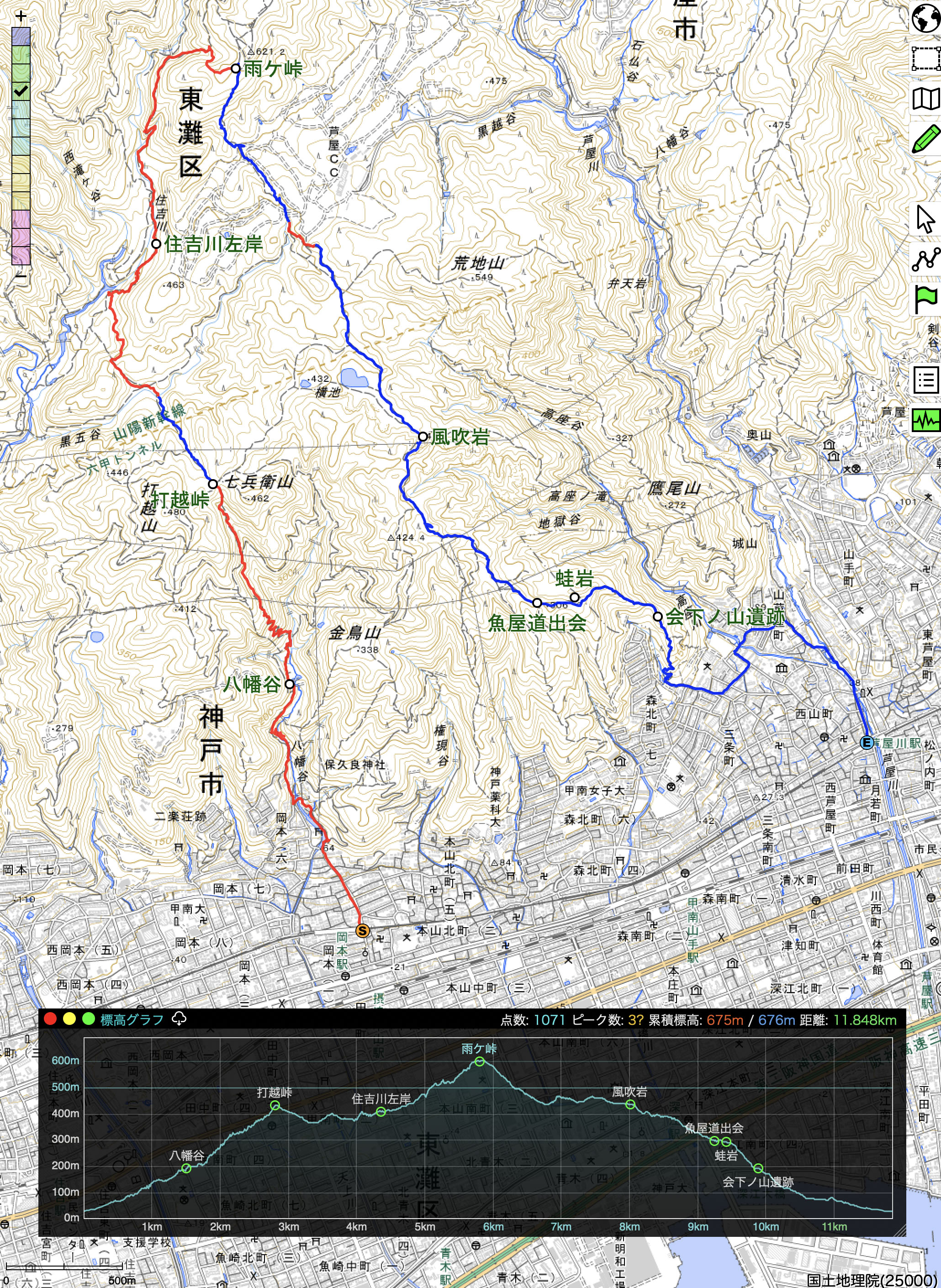Click the 雨ケ峠 peak marker on elevation graph
Image resolution: width=941 pixels, height=1288 pixels.
coord(480,1061)
